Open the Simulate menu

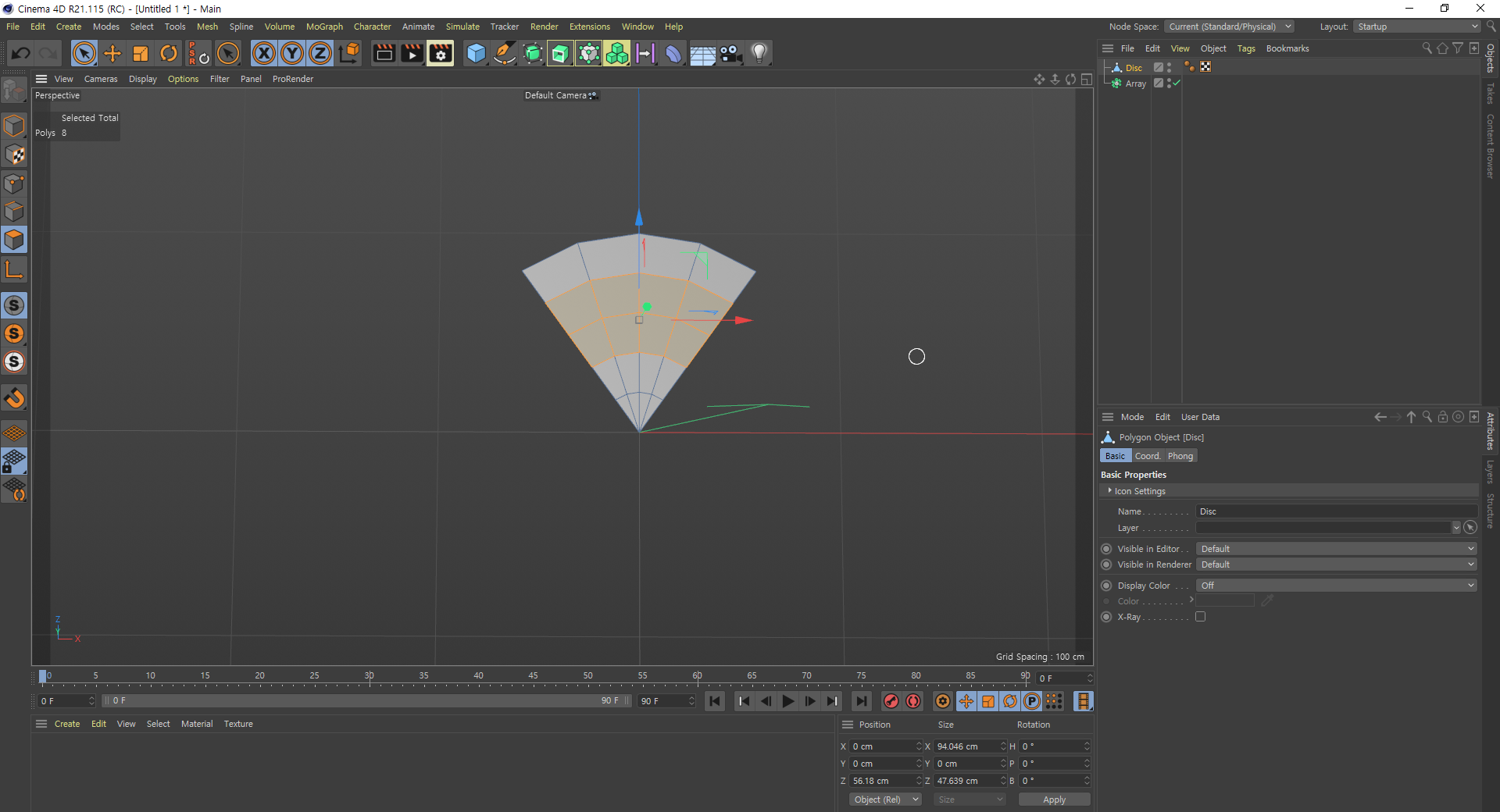(x=462, y=27)
